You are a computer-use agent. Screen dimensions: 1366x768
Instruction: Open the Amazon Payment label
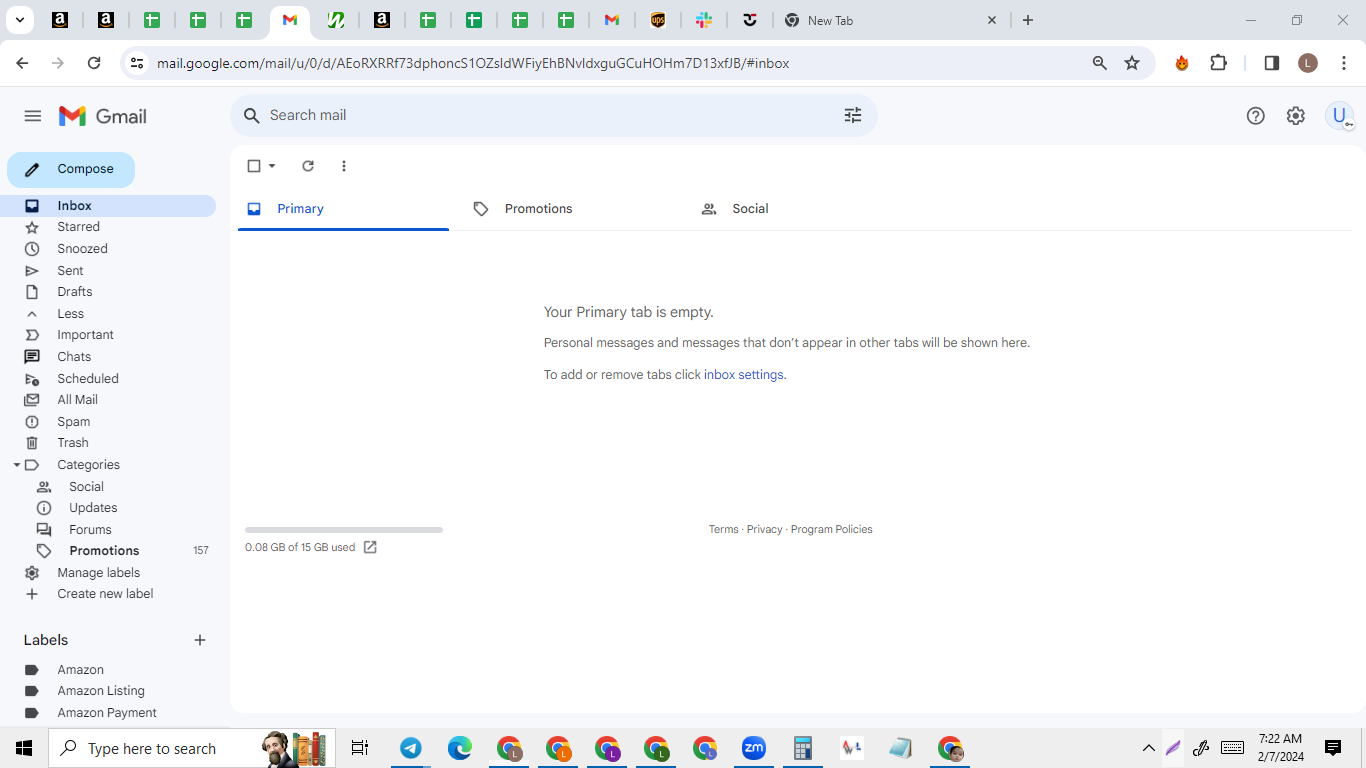tap(108, 713)
